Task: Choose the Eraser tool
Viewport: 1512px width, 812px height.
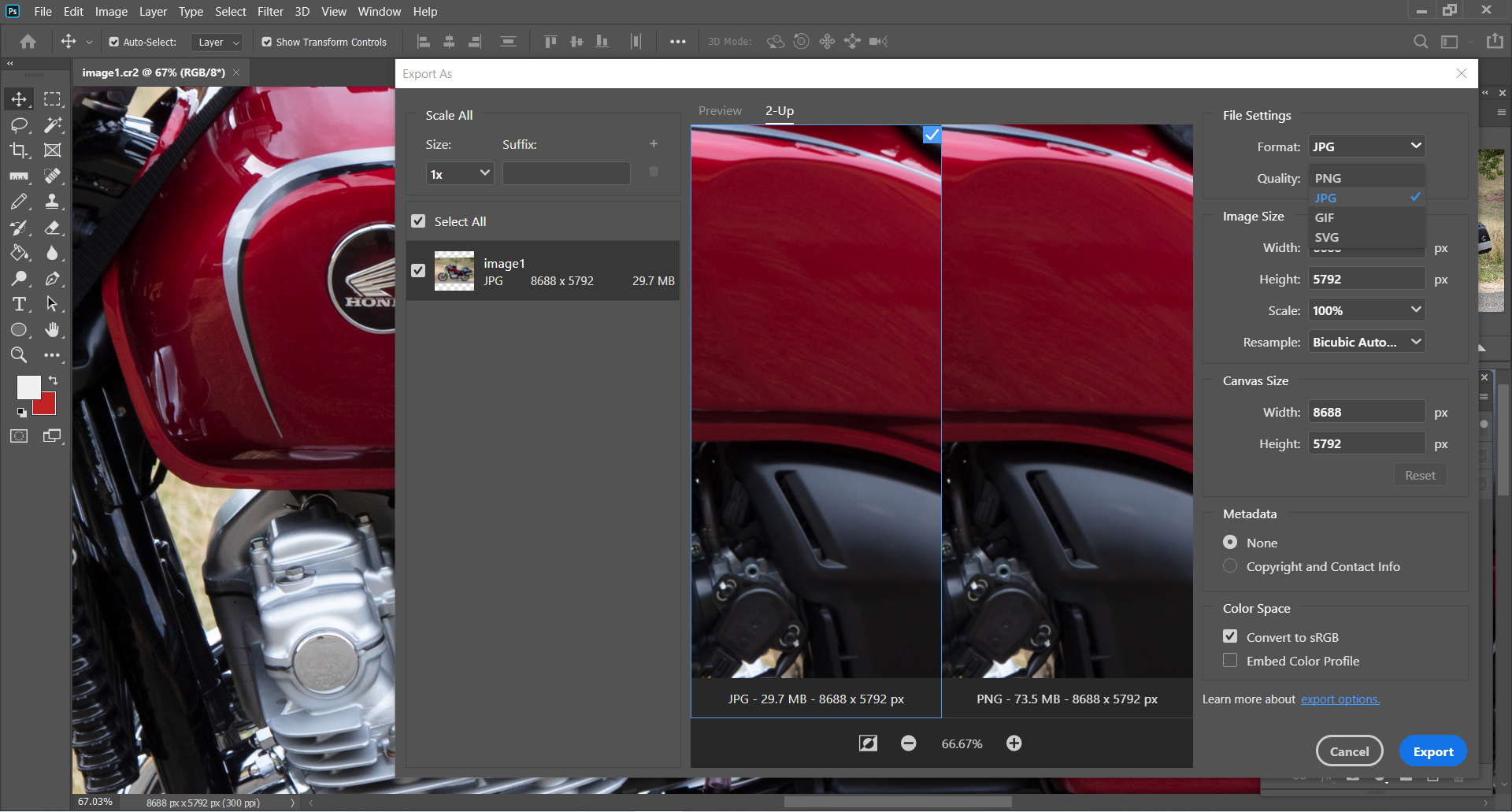Action: click(x=52, y=228)
